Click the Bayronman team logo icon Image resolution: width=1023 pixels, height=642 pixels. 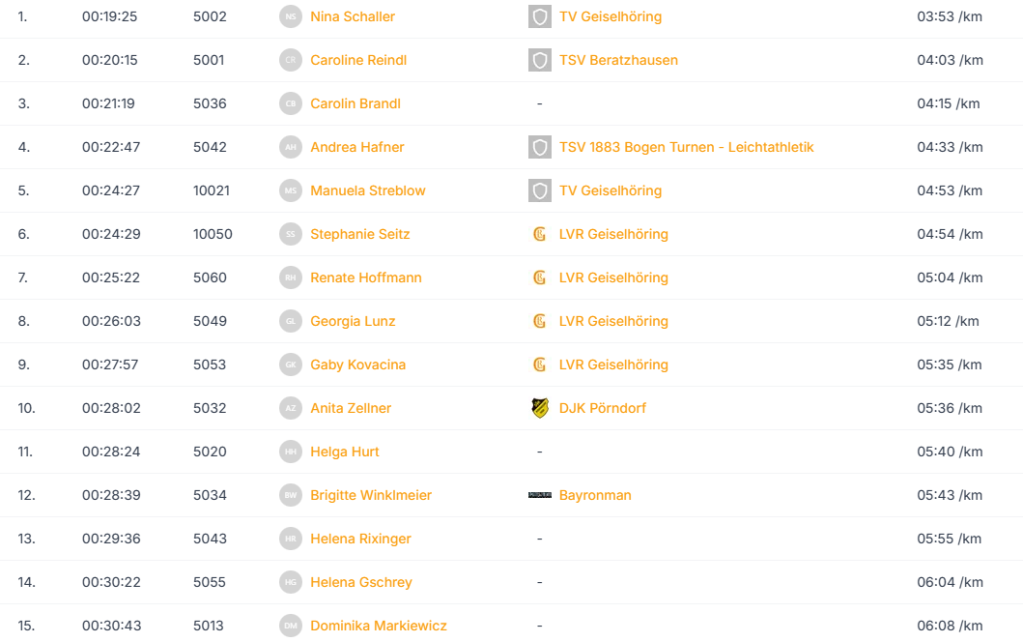540,495
